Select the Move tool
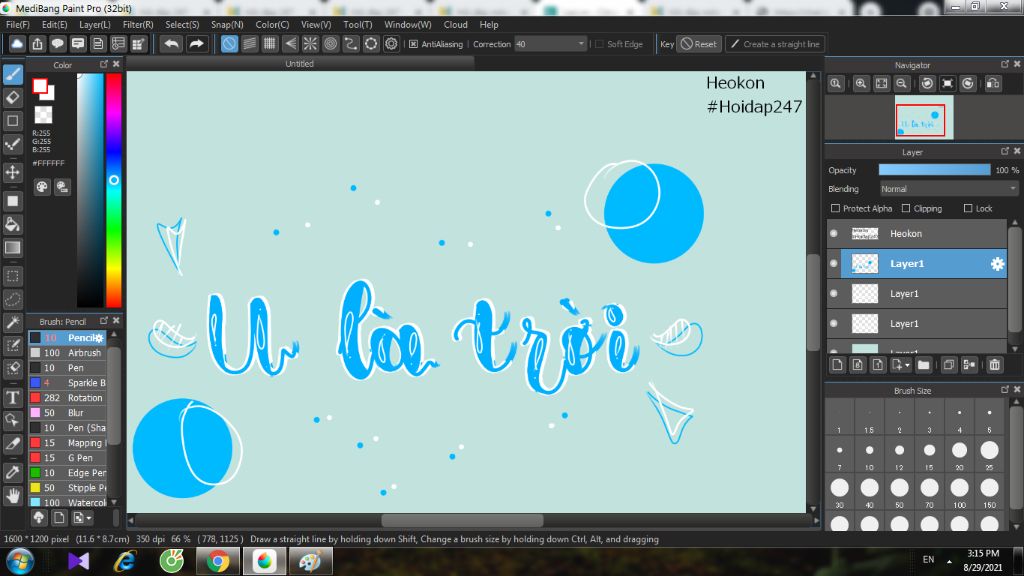This screenshot has width=1024, height=576. click(12, 172)
